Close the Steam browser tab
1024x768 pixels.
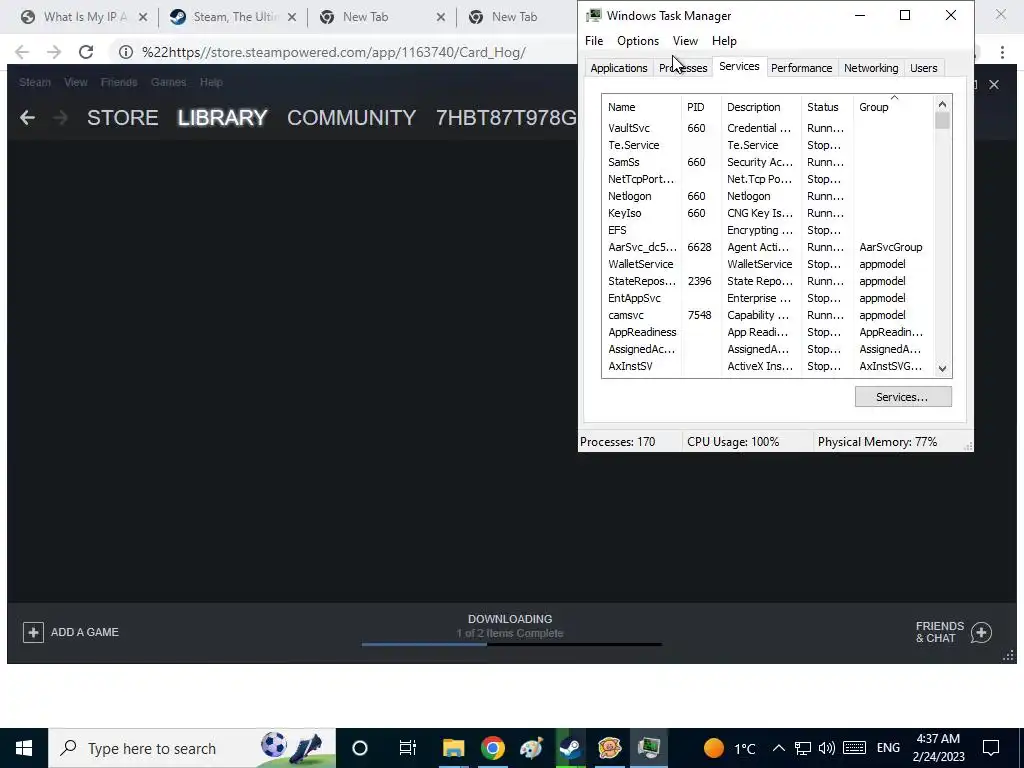[x=292, y=17]
